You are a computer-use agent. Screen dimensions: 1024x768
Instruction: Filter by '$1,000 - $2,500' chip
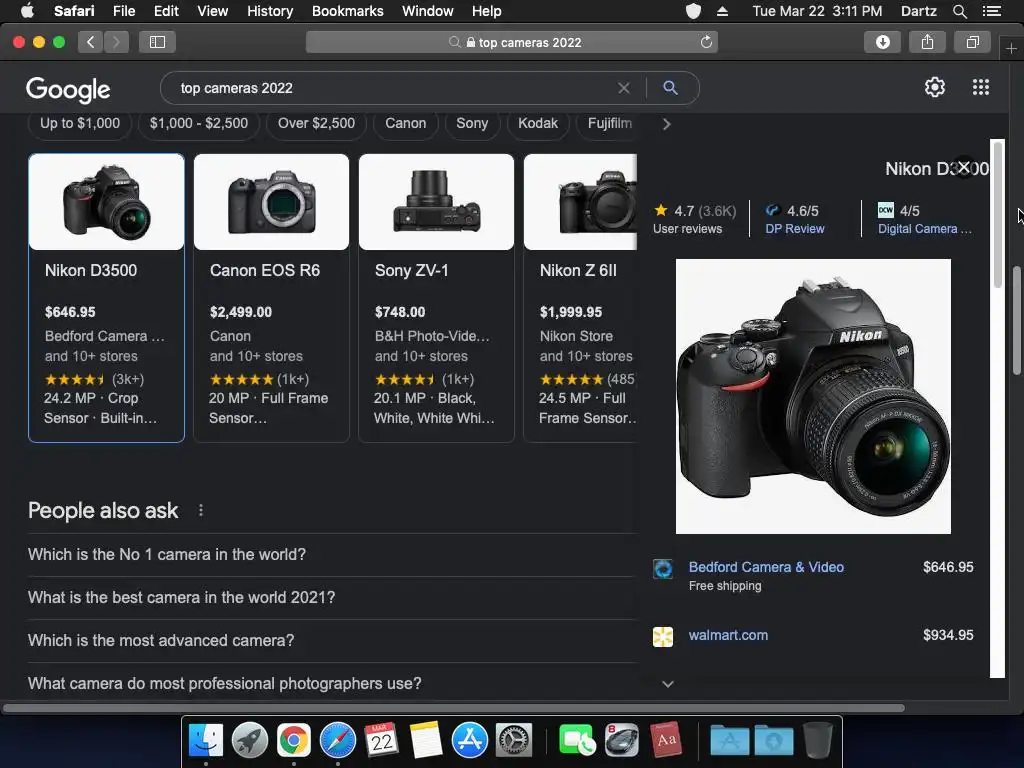tap(199, 123)
